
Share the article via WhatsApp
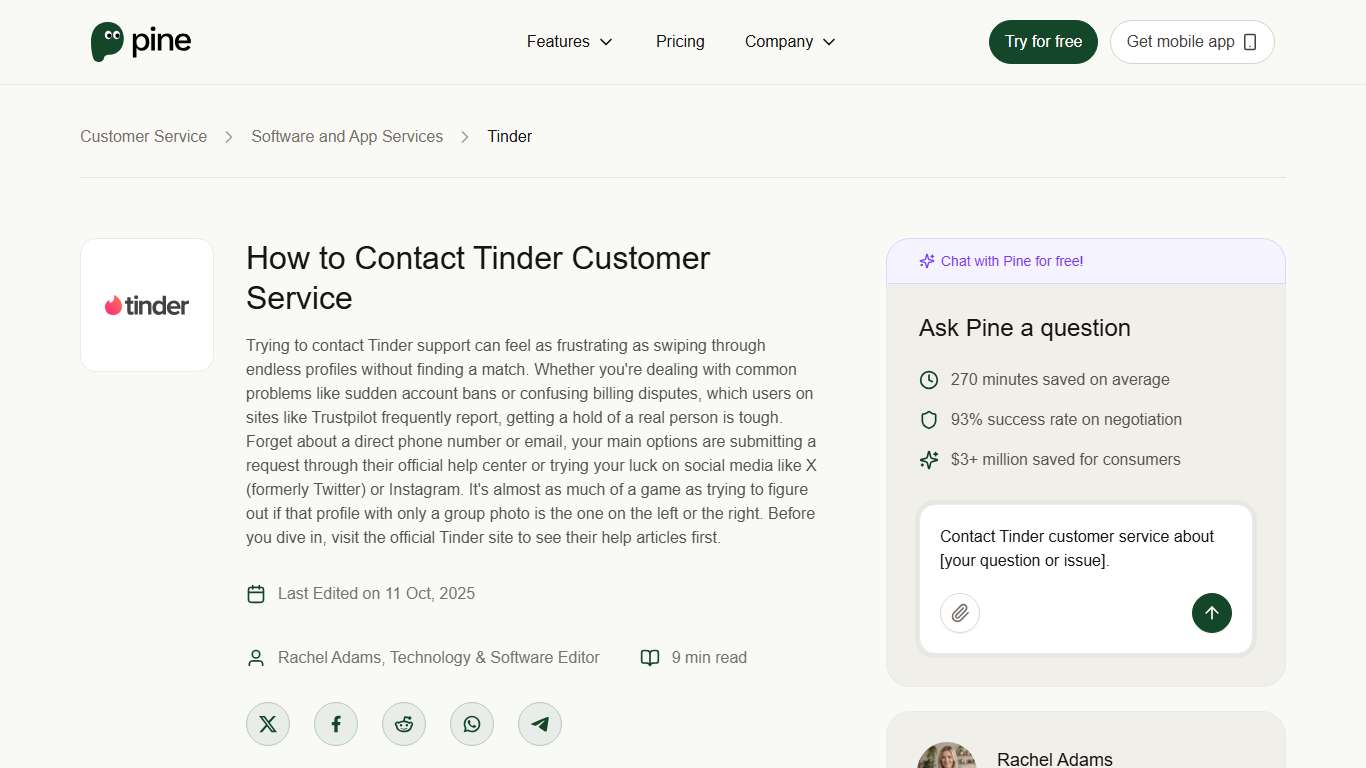pos(471,723)
